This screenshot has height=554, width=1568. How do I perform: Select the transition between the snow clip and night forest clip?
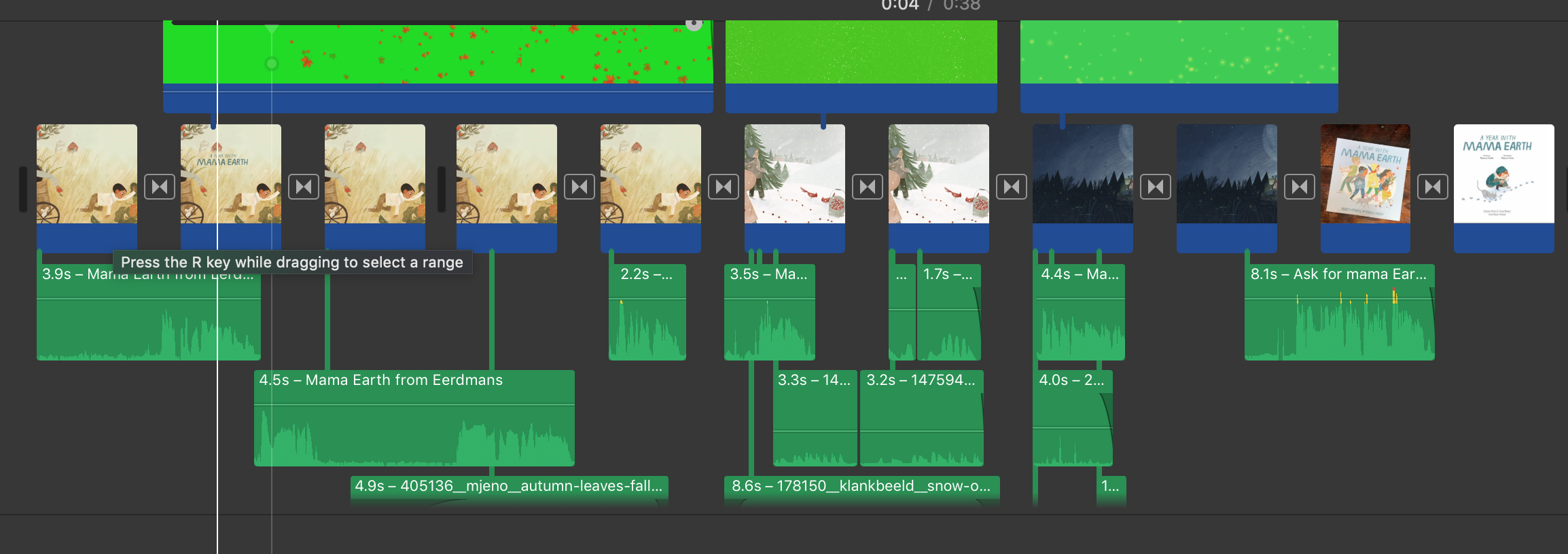click(1012, 187)
